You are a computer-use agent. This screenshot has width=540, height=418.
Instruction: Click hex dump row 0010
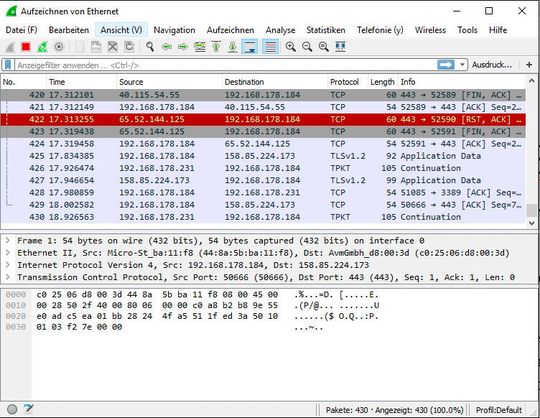(x=192, y=305)
